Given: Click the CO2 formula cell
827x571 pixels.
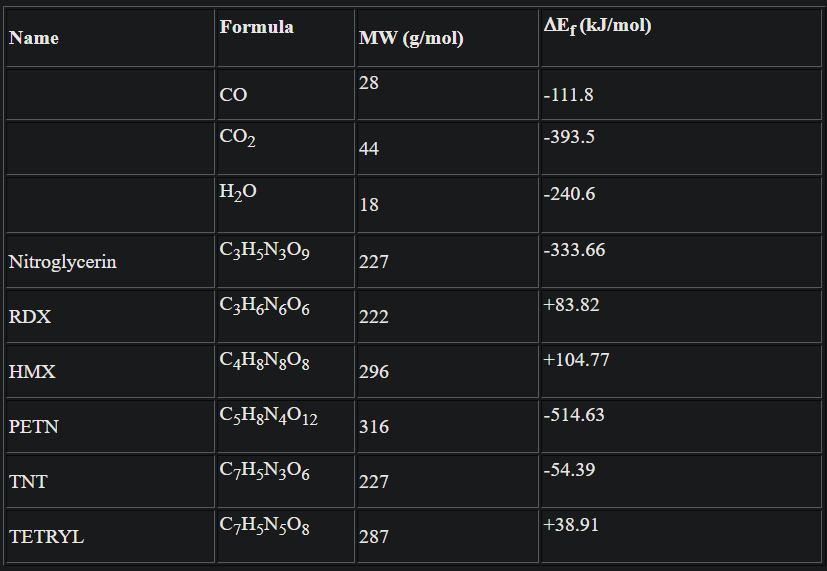Looking at the screenshot, I should (x=238, y=138).
